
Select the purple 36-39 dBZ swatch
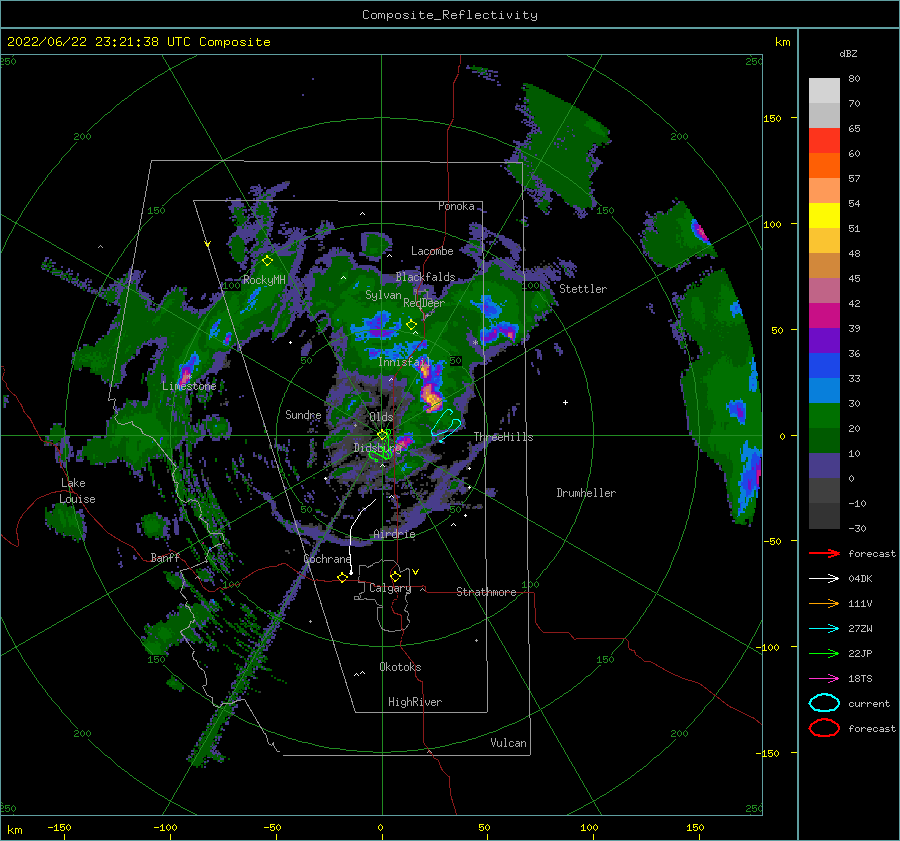coord(824,340)
